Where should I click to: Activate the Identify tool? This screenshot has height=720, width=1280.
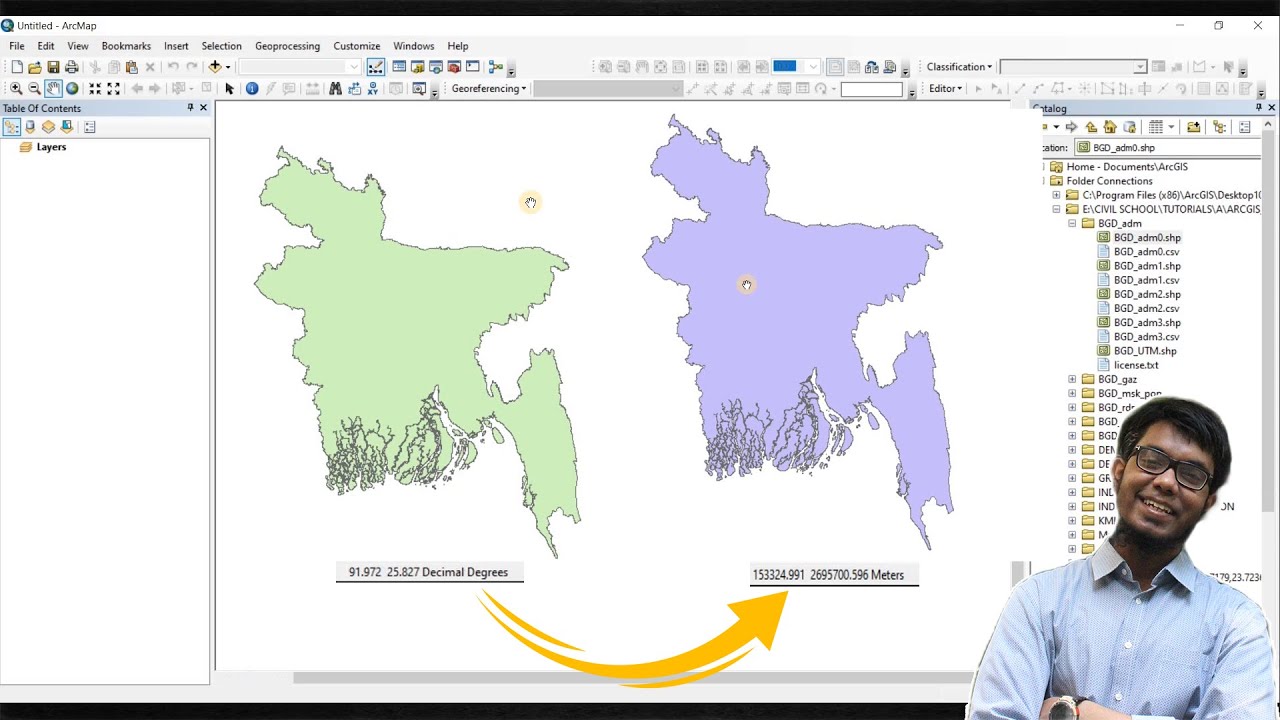pos(252,89)
